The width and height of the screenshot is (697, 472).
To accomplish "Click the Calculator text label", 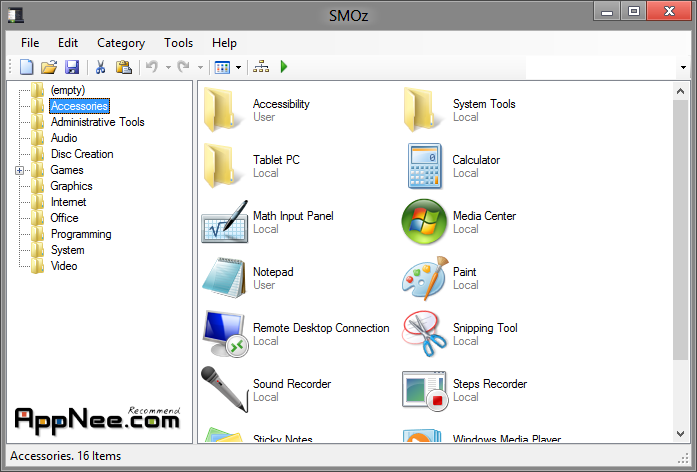I will point(476,160).
